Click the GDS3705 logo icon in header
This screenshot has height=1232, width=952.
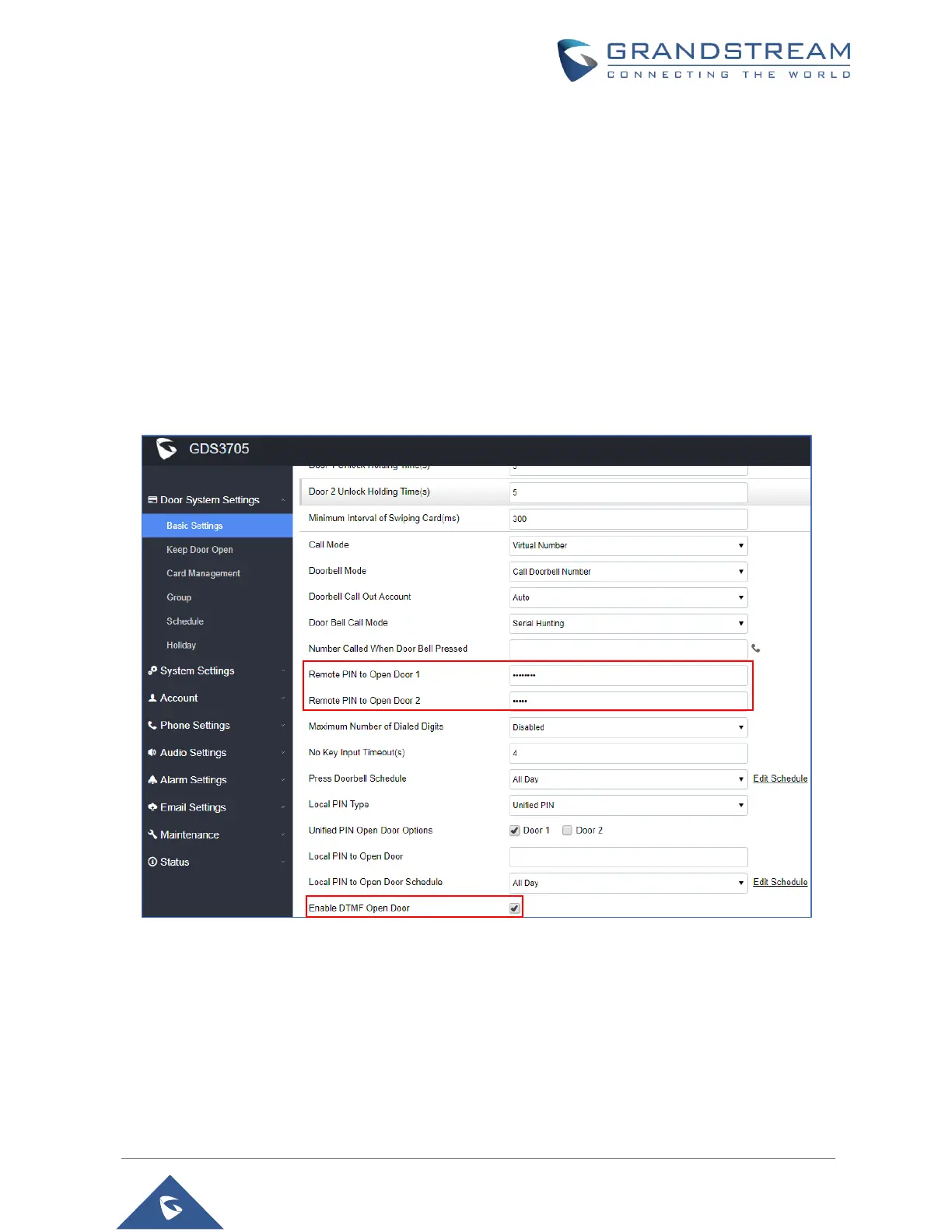point(166,449)
